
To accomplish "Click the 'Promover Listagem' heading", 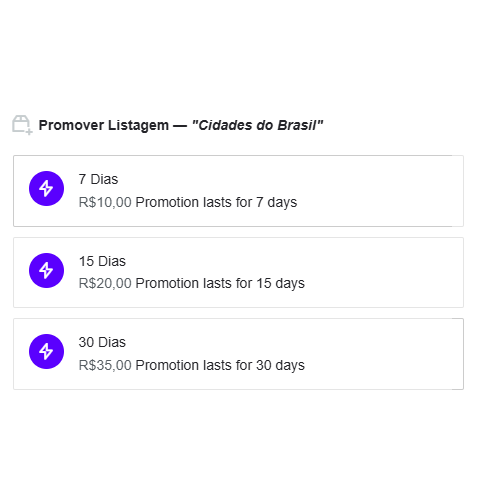I will pos(104,125).
